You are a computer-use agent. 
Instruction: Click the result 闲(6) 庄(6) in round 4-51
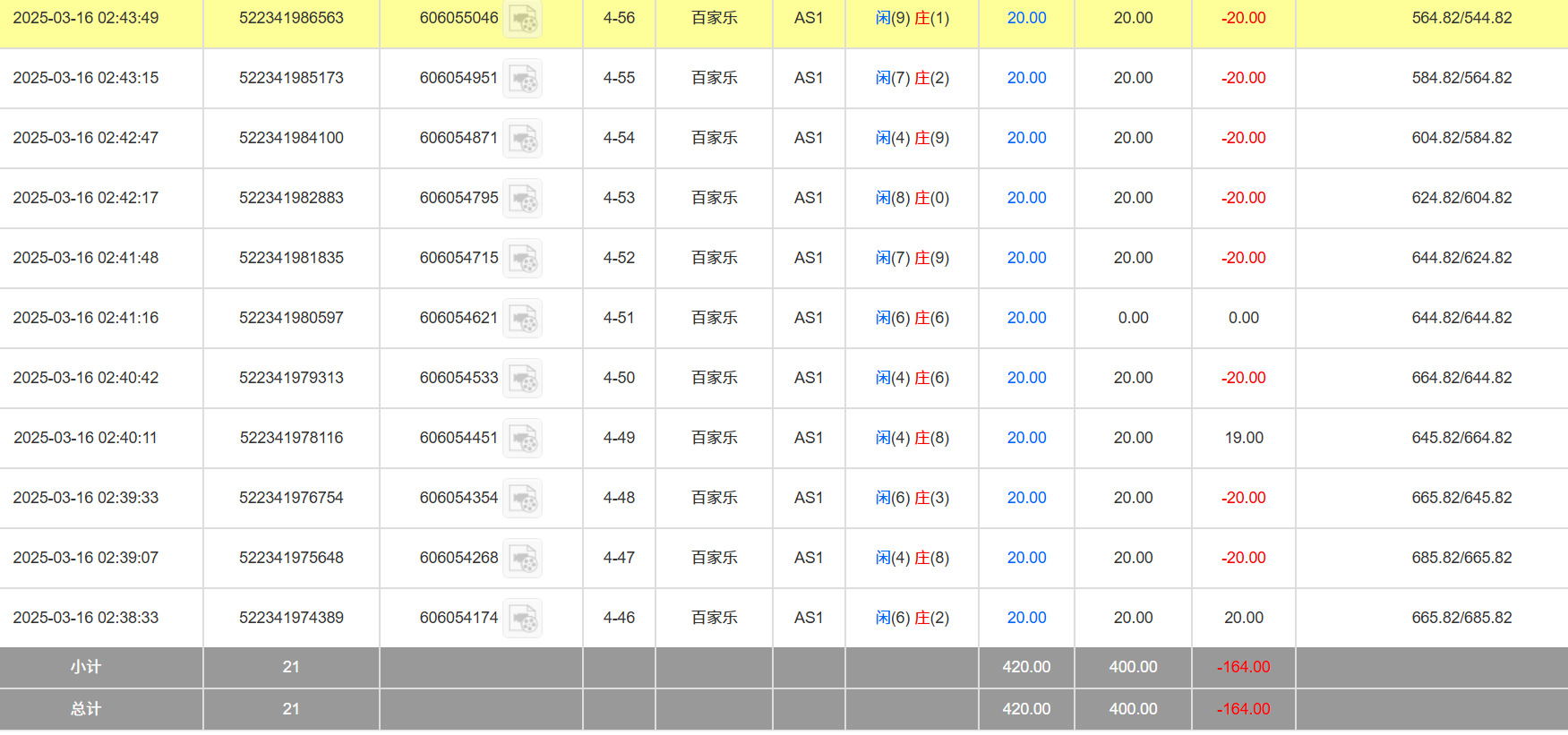click(x=912, y=318)
